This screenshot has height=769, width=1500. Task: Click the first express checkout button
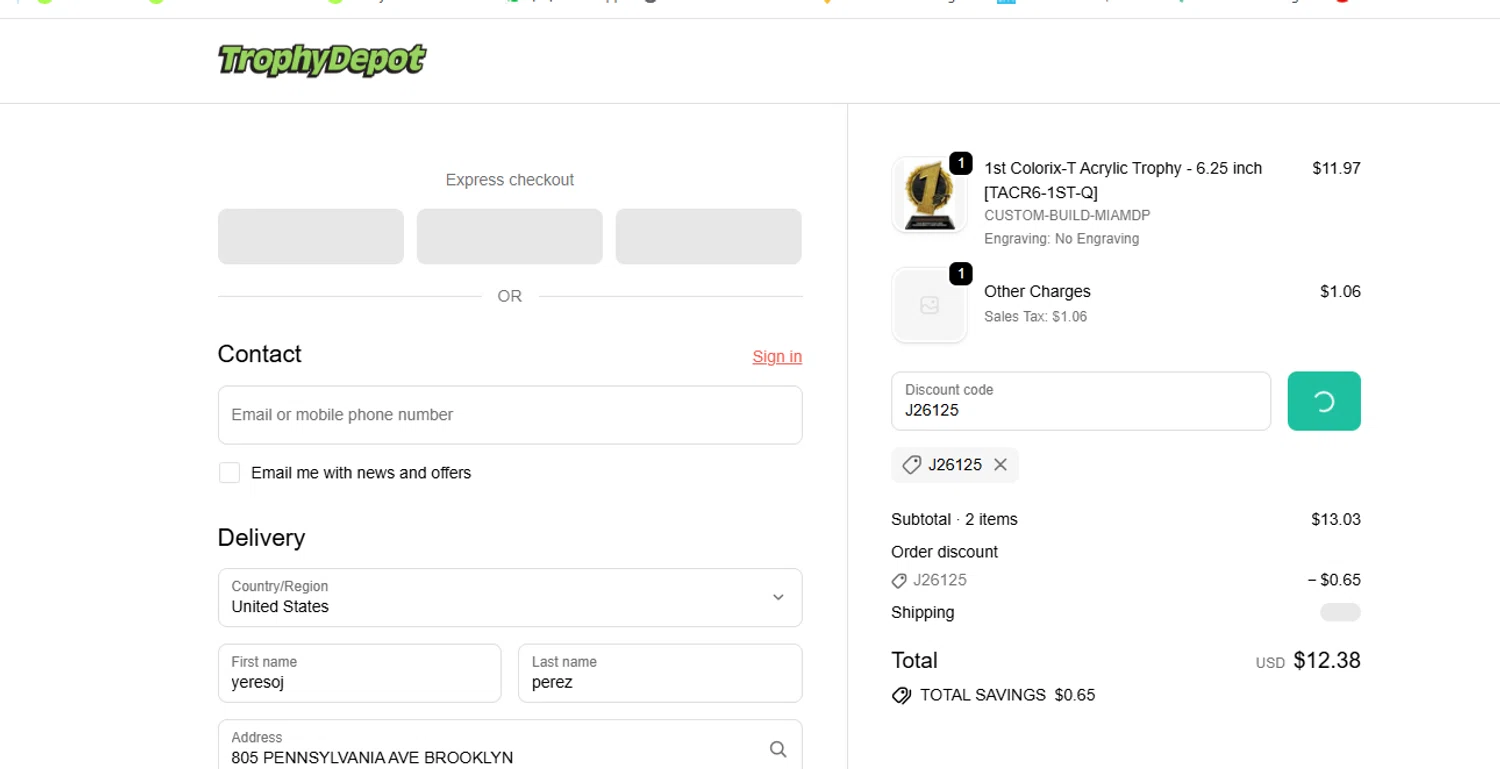pyautogui.click(x=311, y=237)
